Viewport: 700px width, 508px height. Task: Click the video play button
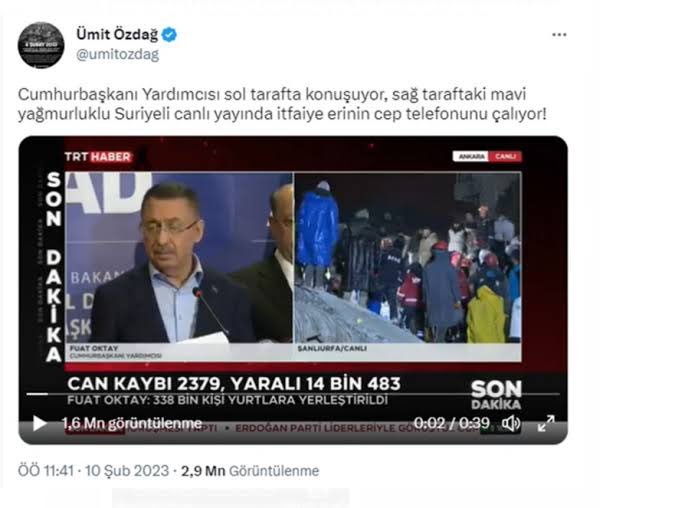click(39, 423)
